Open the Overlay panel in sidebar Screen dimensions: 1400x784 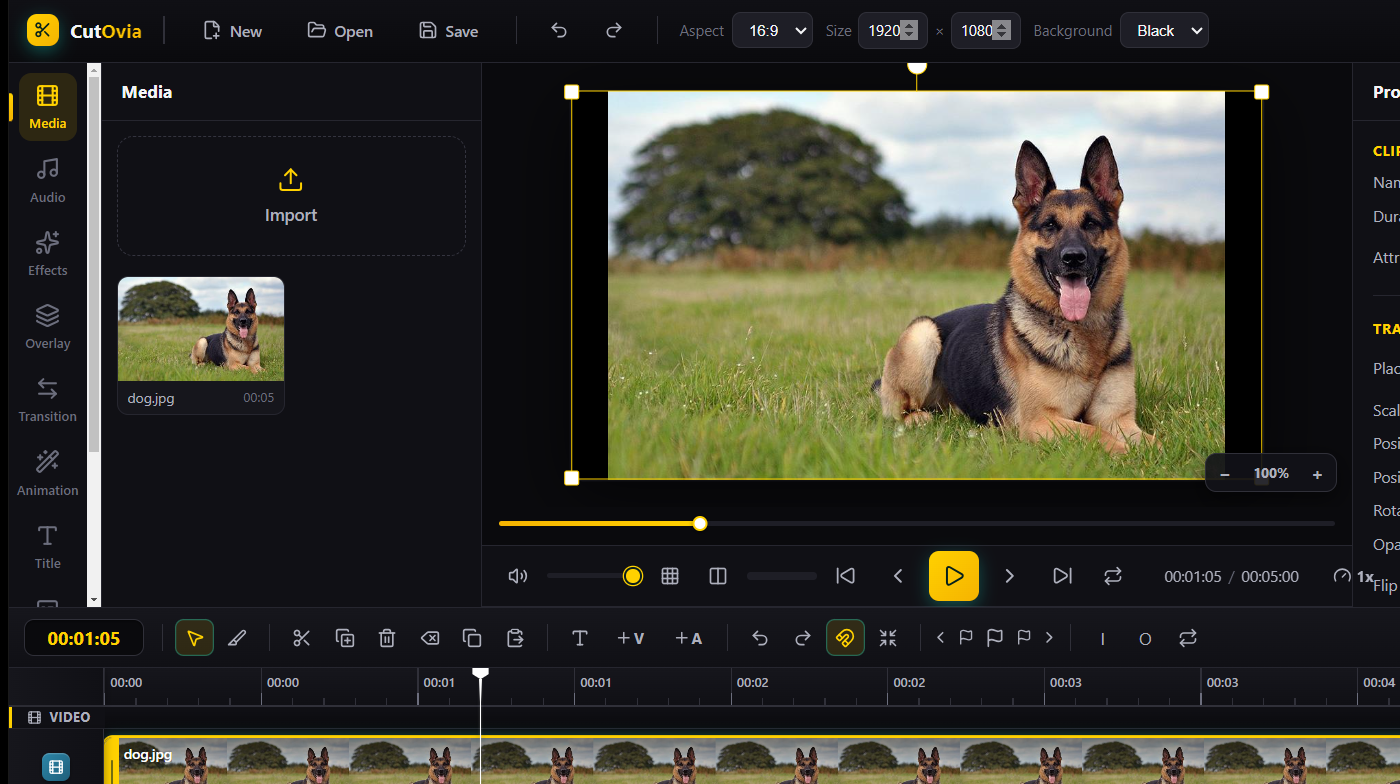[x=48, y=327]
